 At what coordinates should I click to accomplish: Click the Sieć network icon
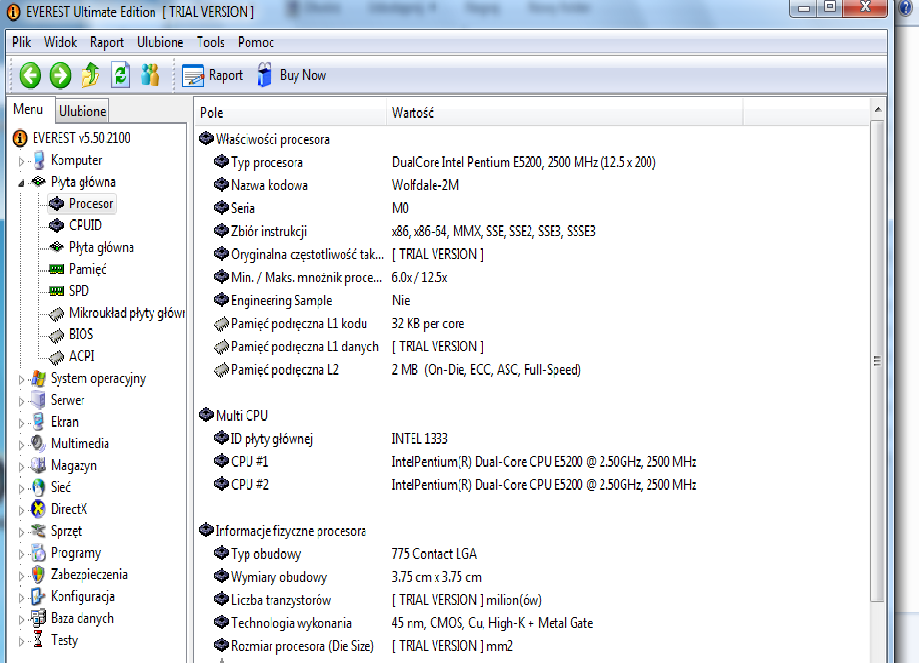tap(38, 487)
